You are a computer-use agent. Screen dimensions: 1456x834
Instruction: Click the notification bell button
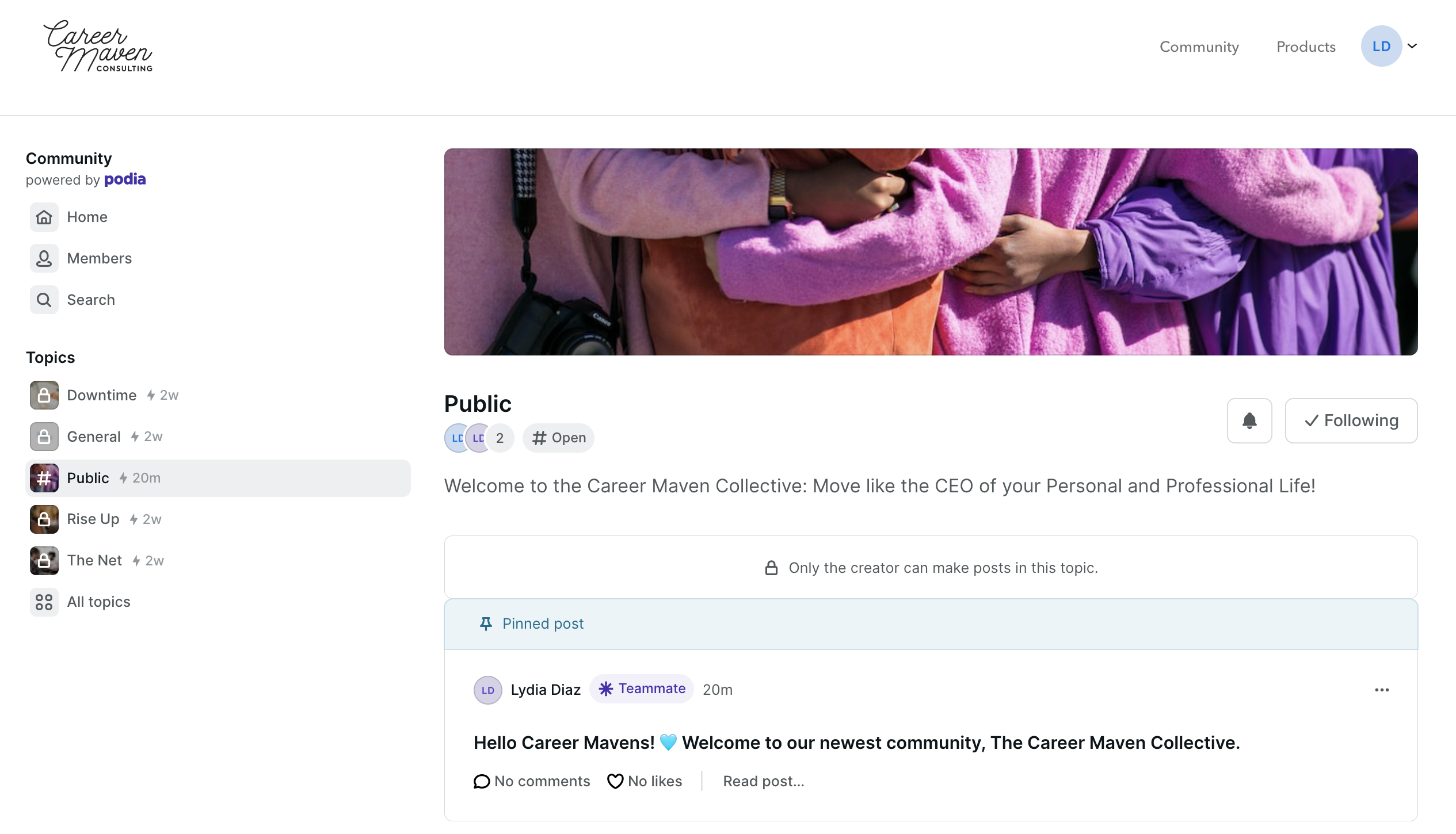[x=1249, y=421]
